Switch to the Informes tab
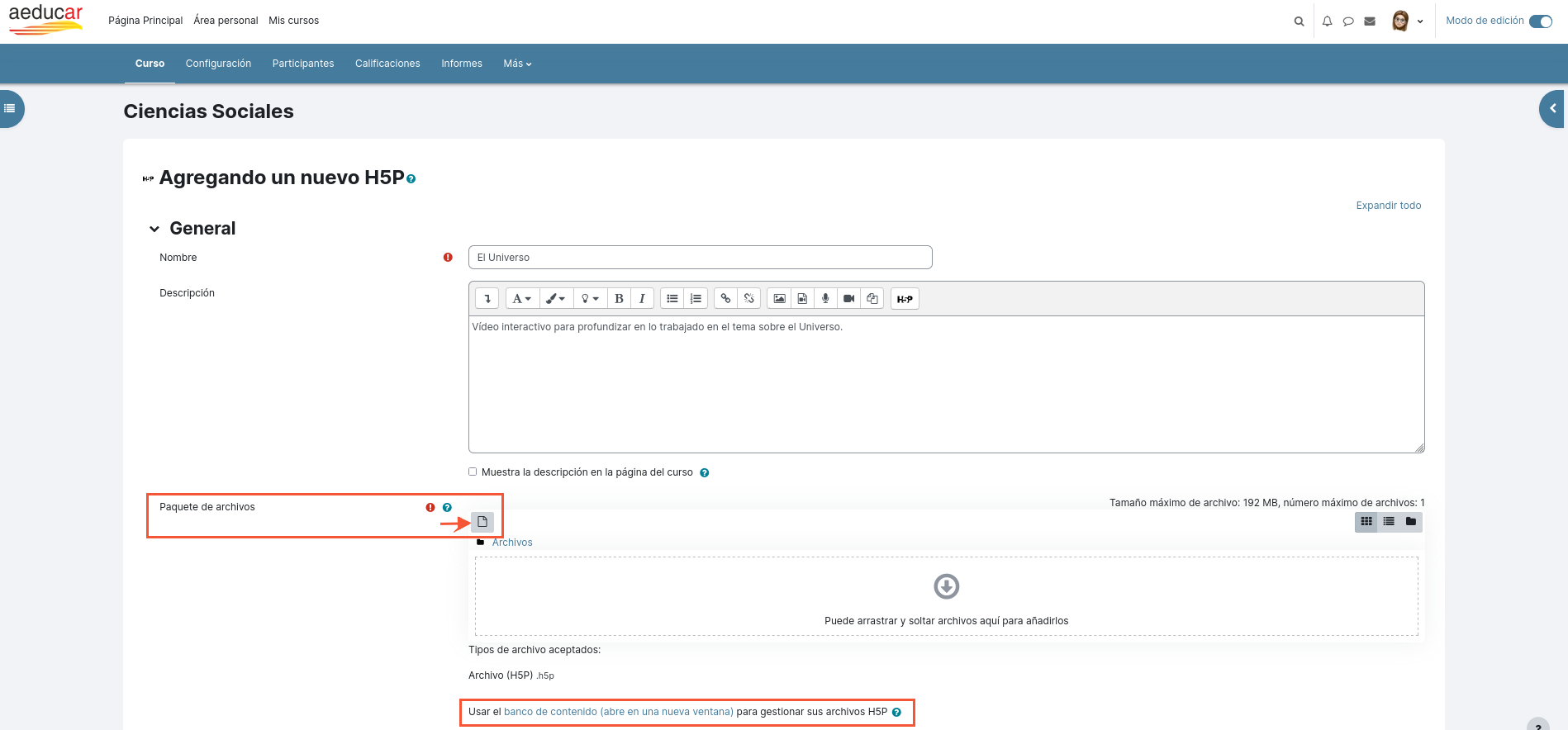Screen dimensions: 1568x730 [x=462, y=64]
